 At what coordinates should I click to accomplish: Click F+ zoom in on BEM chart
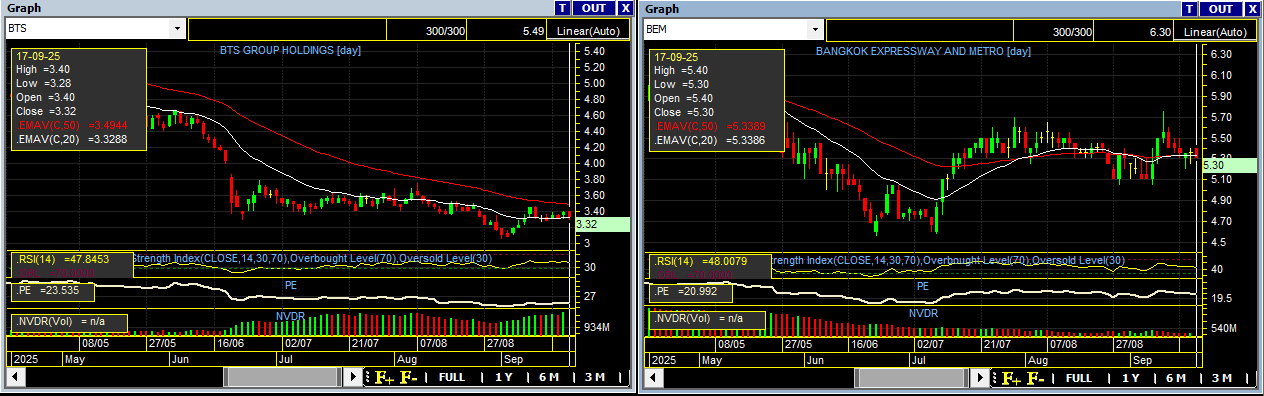1011,378
